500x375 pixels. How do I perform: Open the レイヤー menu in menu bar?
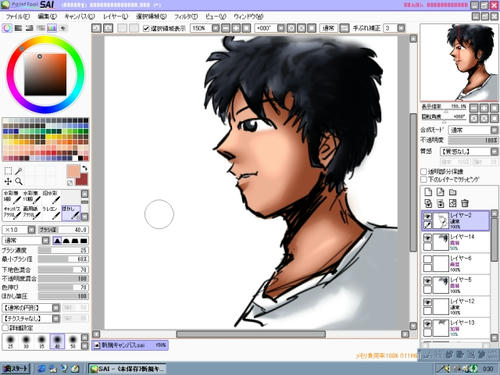(115, 16)
